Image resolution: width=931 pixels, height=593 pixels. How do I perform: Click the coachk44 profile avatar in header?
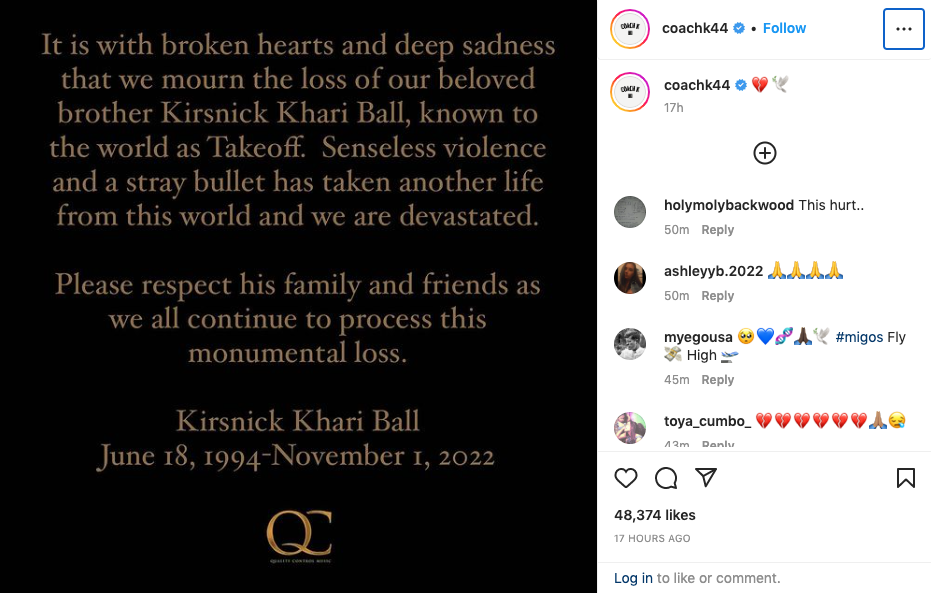tap(630, 28)
